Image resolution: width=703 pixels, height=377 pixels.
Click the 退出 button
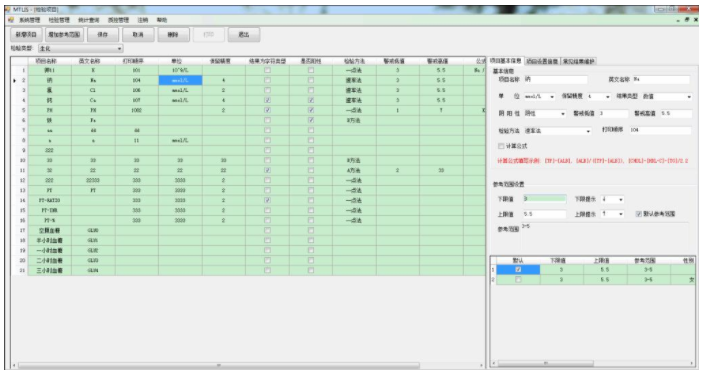point(243,35)
